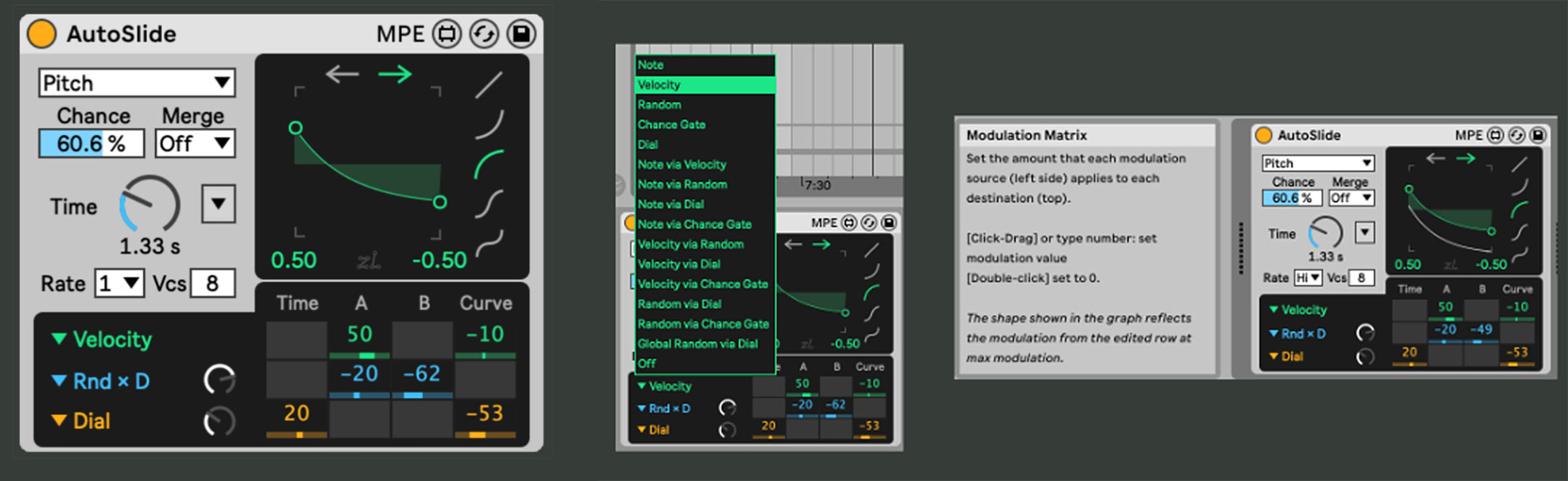
Task: Open the Dial source dropdown in large AutoSlide
Action: click(81, 422)
